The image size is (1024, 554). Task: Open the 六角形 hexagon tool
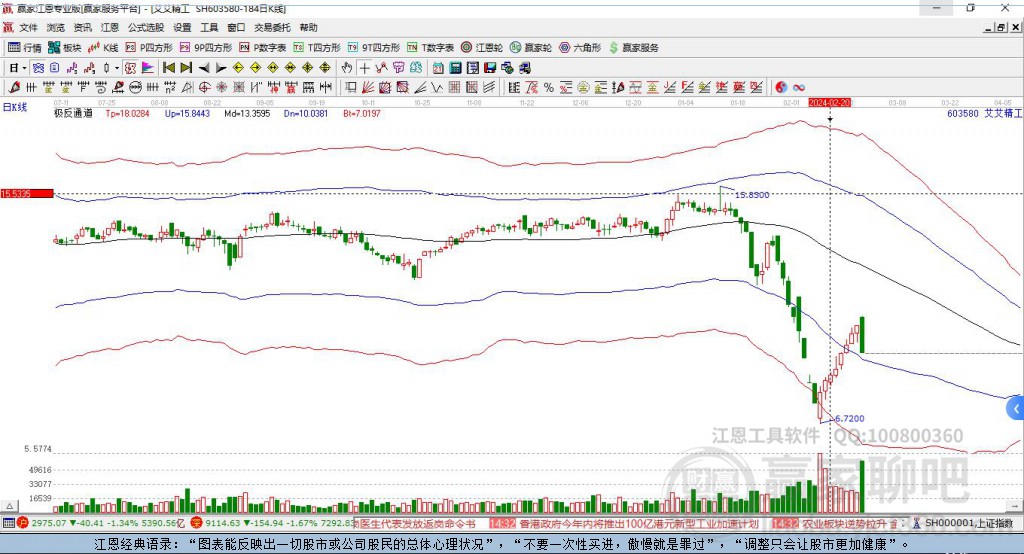coord(580,48)
